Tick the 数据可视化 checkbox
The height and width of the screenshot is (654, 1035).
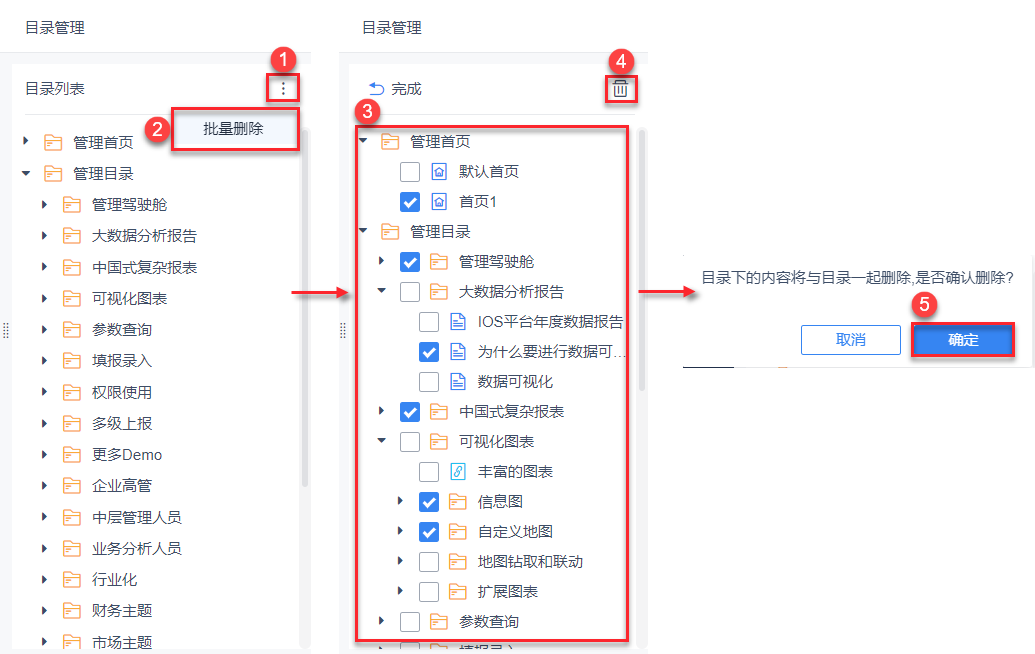point(429,381)
